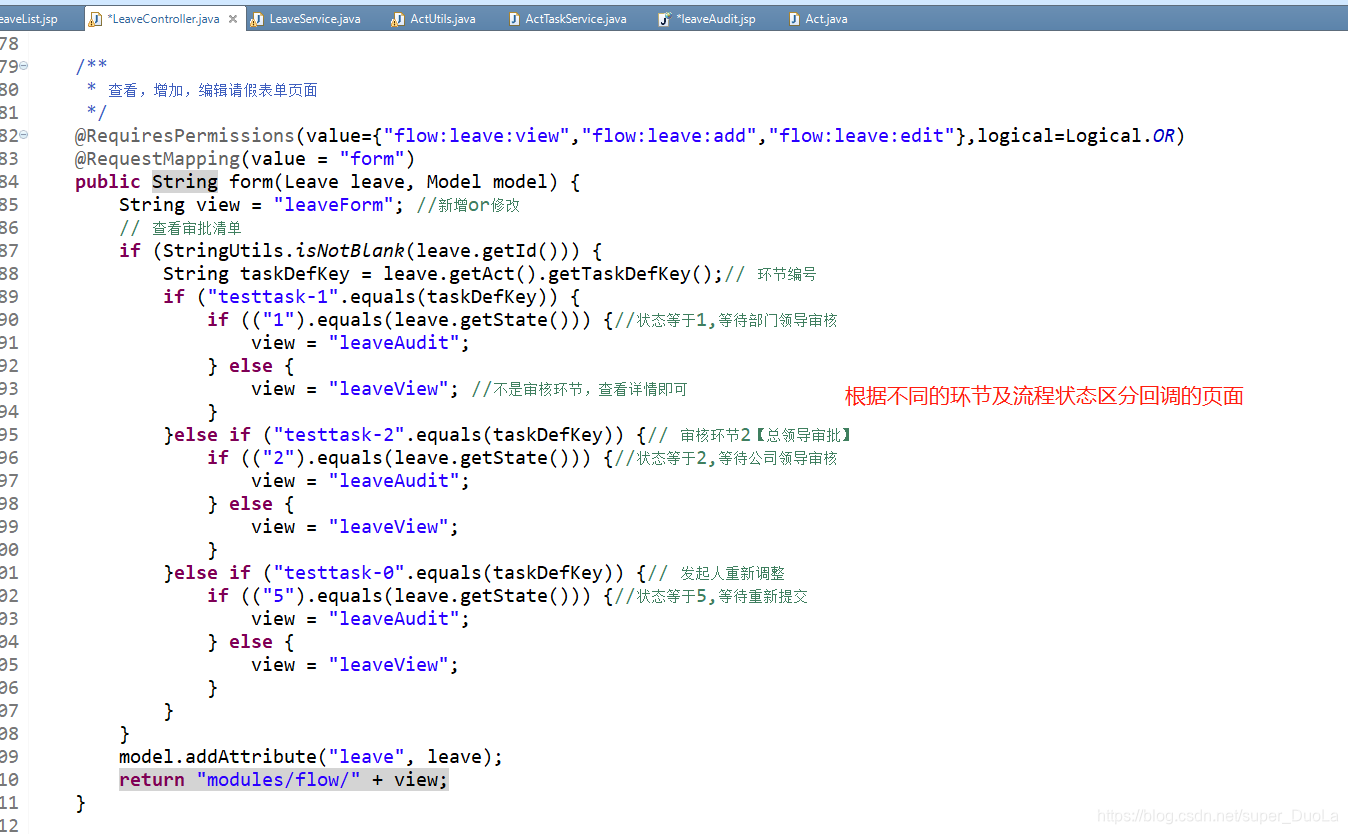Switch to the *leaveAudit.jsp tab
1348x834 pixels.
pos(715,19)
